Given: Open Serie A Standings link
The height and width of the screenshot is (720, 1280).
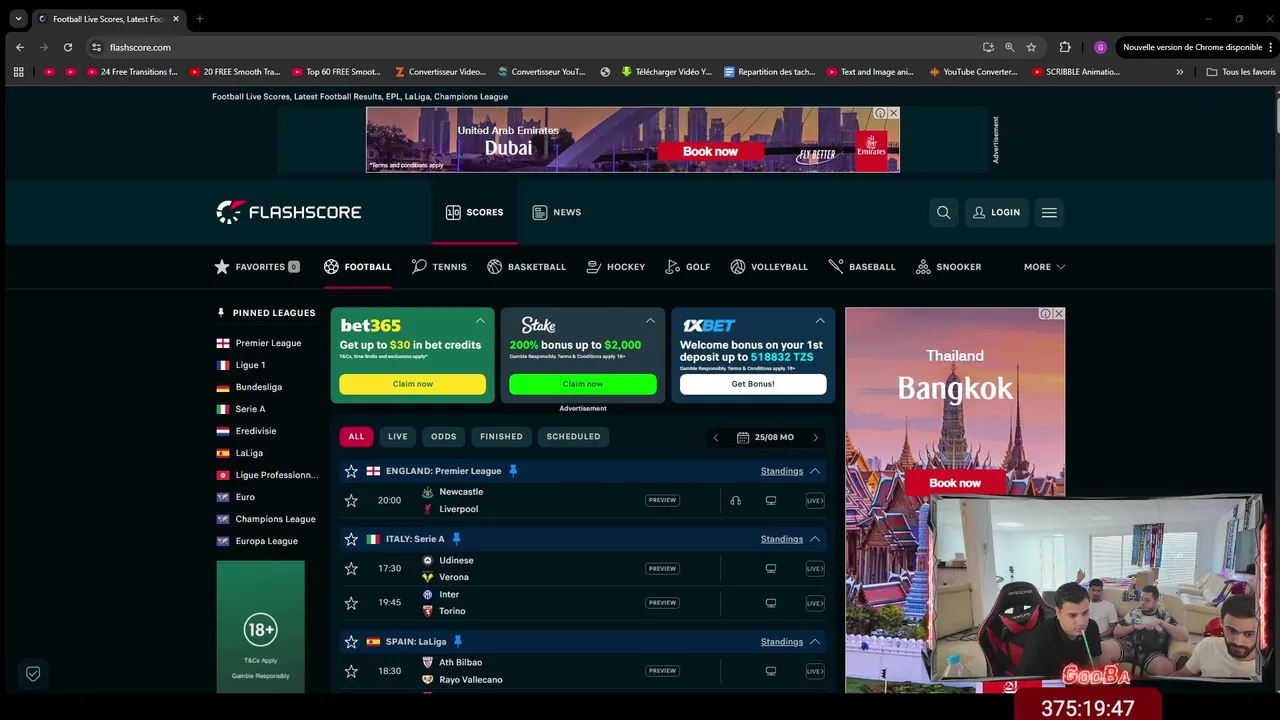Looking at the screenshot, I should pyautogui.click(x=782, y=539).
